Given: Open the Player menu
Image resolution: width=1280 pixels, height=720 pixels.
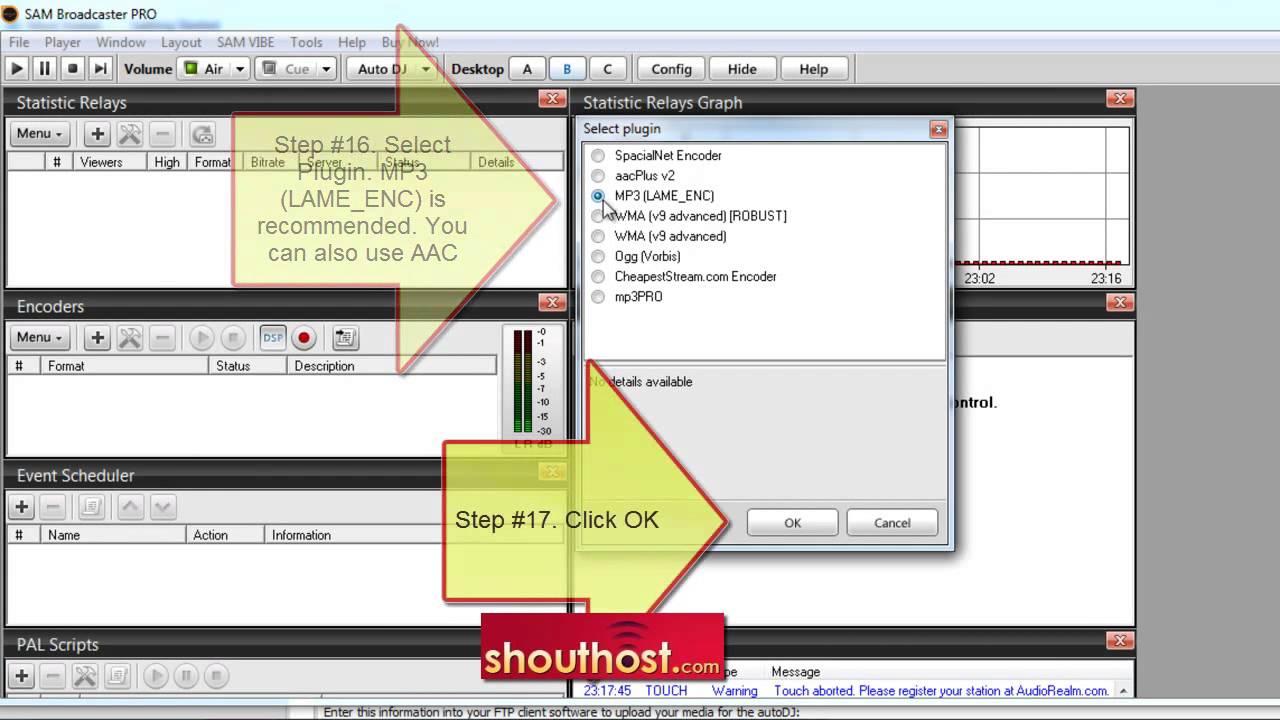Looking at the screenshot, I should pos(62,42).
